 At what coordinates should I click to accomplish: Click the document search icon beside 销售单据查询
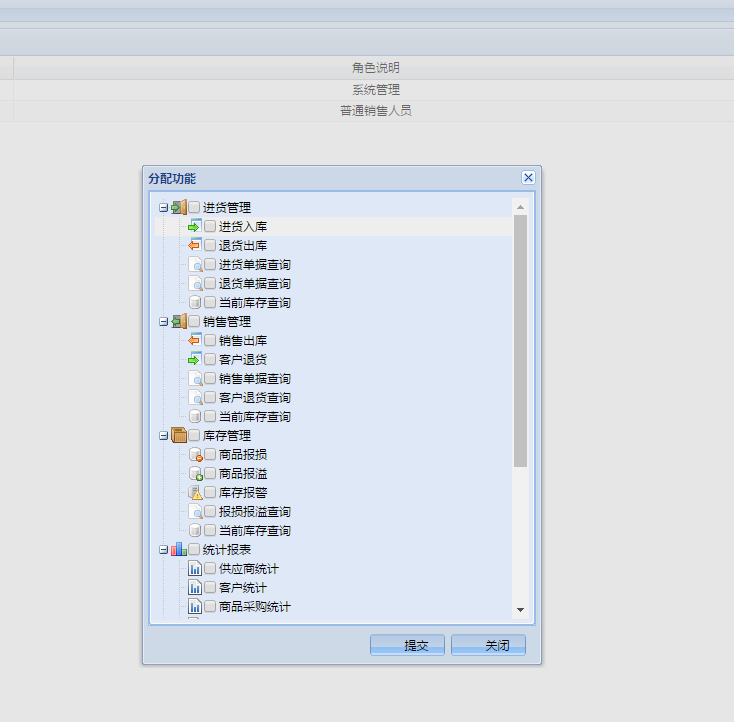point(195,378)
